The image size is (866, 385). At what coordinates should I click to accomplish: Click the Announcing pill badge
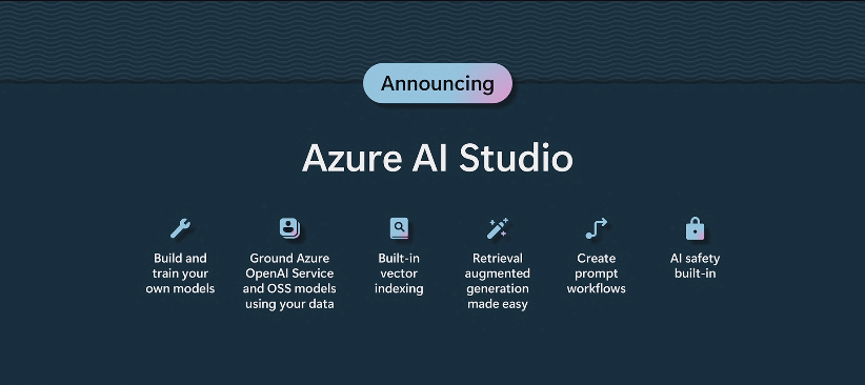tap(437, 83)
